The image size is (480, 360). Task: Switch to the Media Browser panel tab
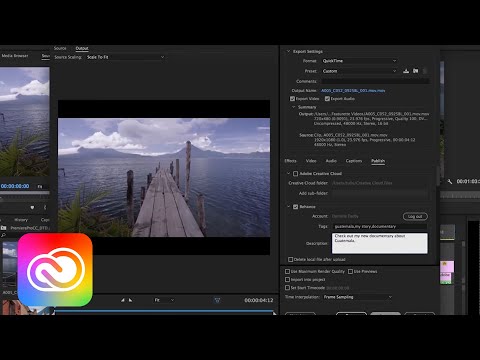point(15,56)
